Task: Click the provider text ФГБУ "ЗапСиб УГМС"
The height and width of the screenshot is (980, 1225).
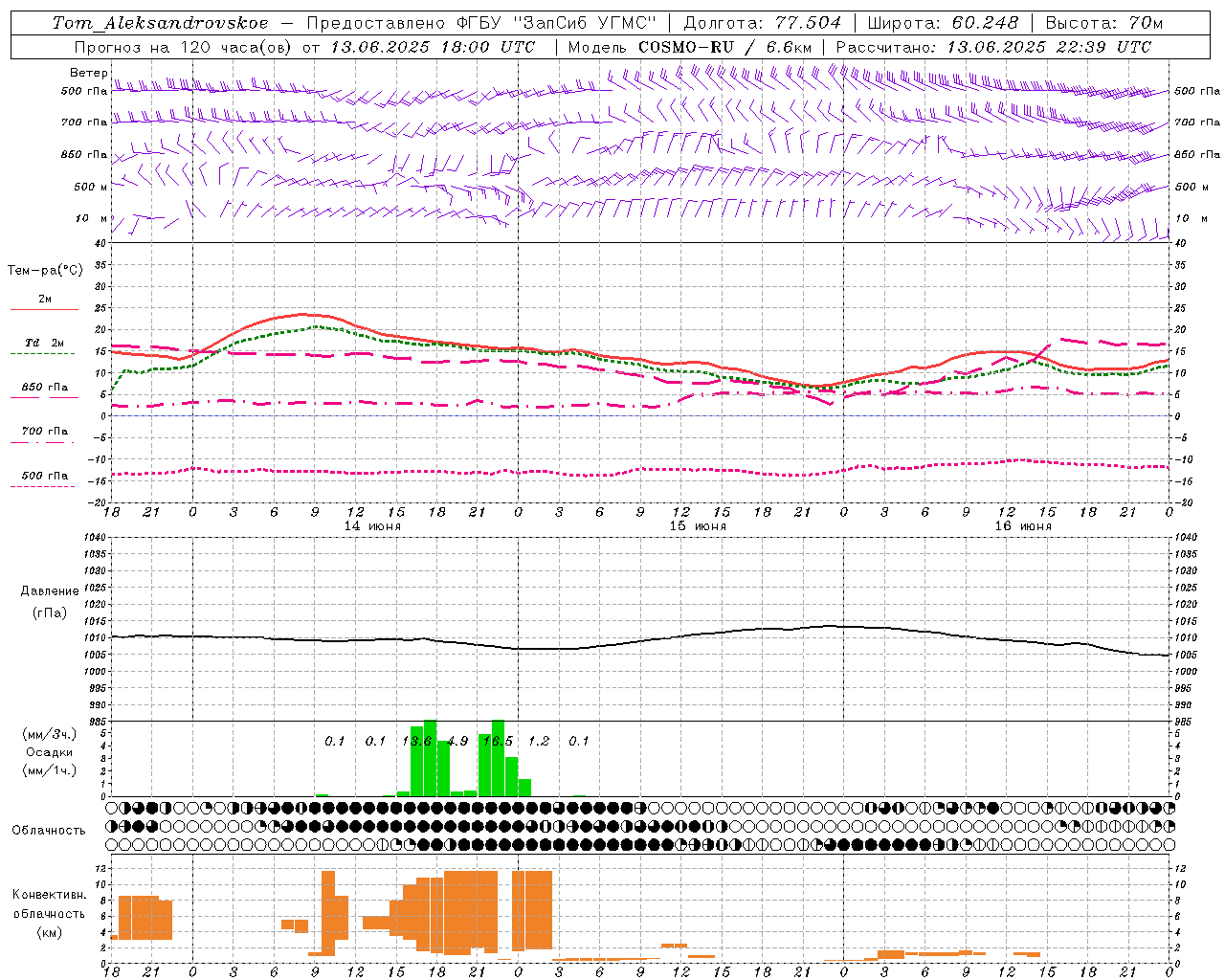Action: (x=555, y=23)
